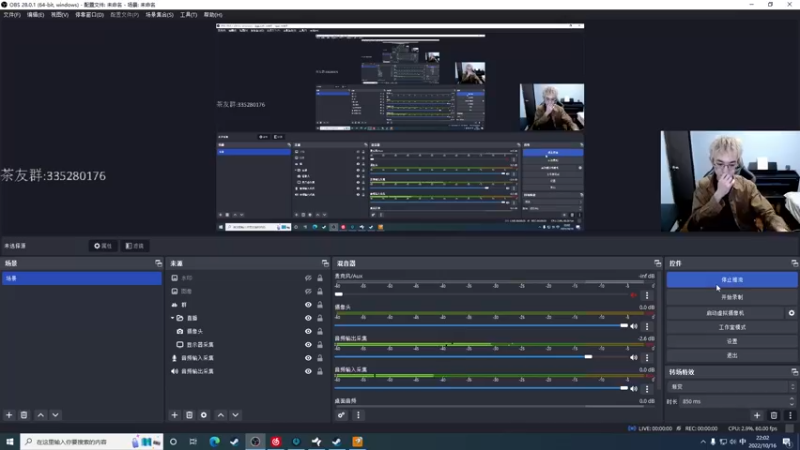Open three-dot menu for Mic/Aux channel
The image size is (800, 450).
647,295
